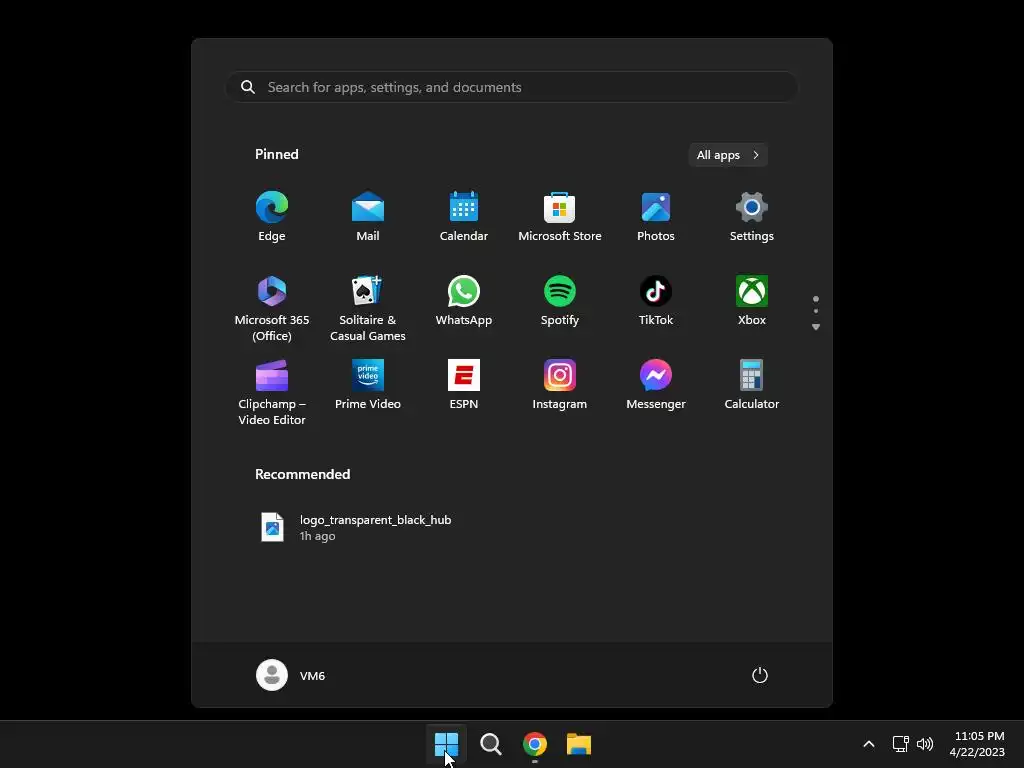The image size is (1024, 768).
Task: Open the Calendar app
Action: click(464, 217)
